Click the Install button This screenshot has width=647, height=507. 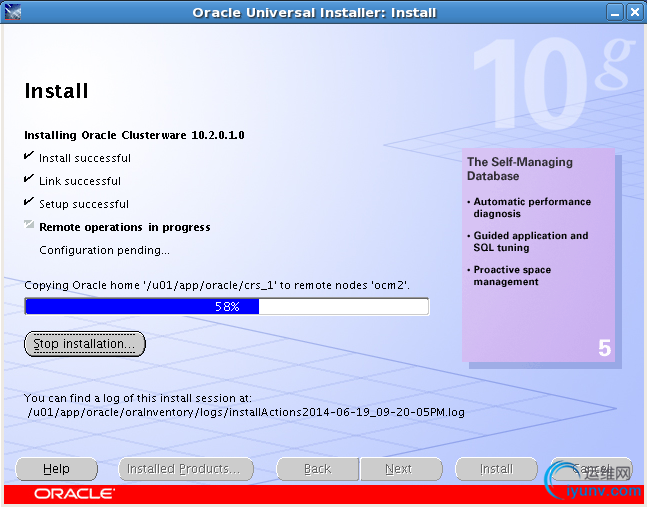[x=496, y=469]
